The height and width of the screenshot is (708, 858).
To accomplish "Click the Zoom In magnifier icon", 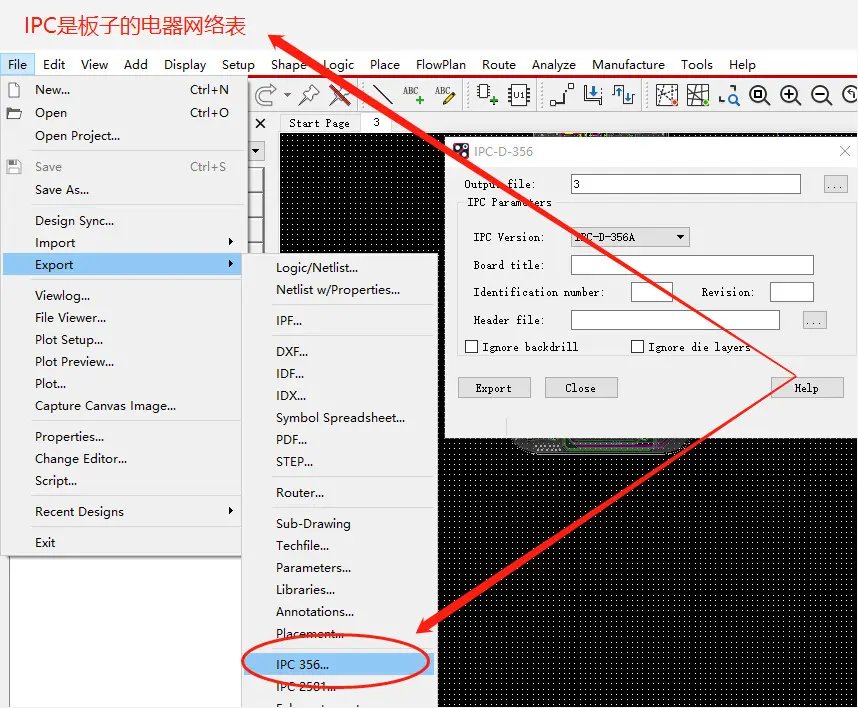I will click(x=790, y=96).
